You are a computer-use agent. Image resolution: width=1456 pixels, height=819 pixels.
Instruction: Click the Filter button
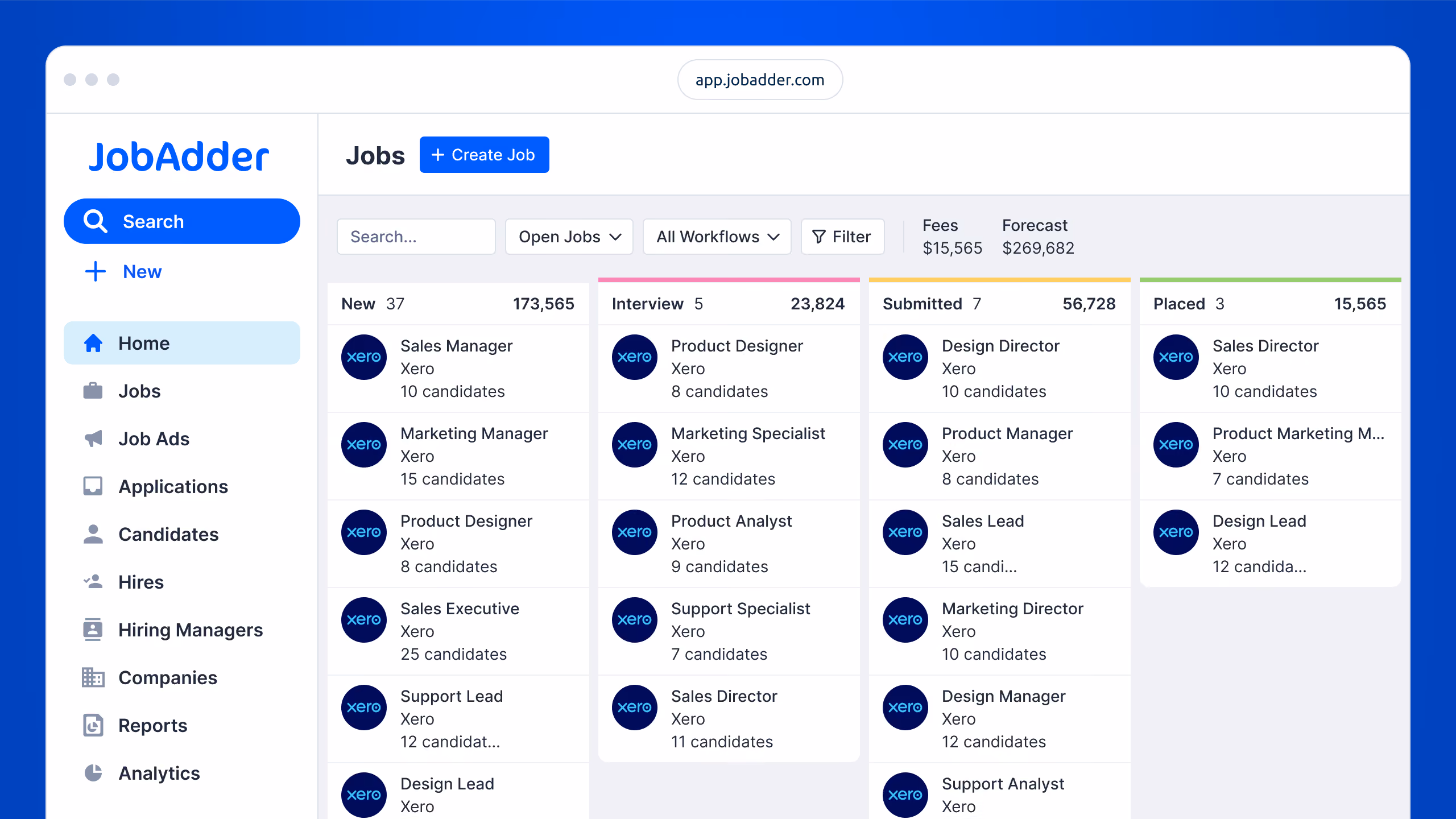[x=843, y=237]
